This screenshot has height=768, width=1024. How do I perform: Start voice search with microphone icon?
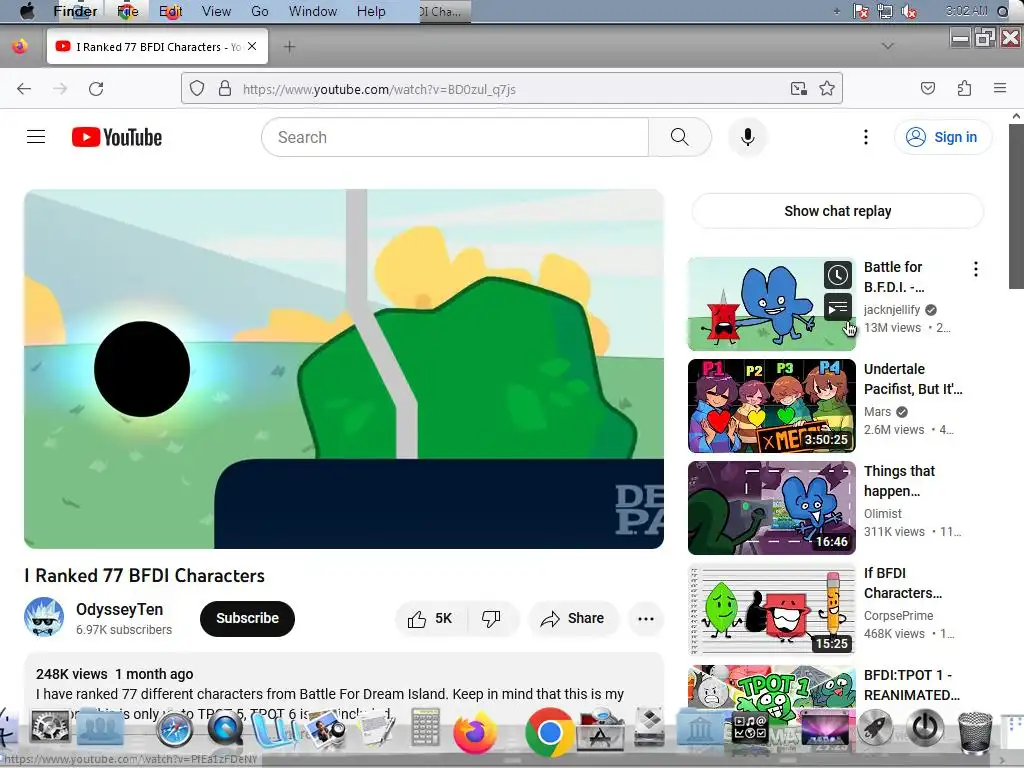point(748,137)
